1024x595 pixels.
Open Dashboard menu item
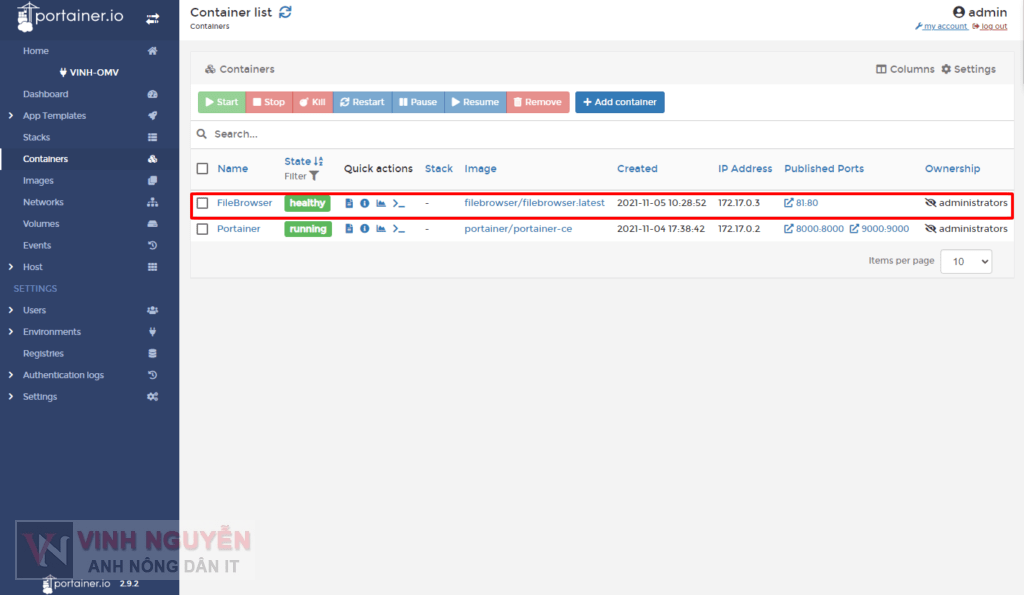pos(46,94)
